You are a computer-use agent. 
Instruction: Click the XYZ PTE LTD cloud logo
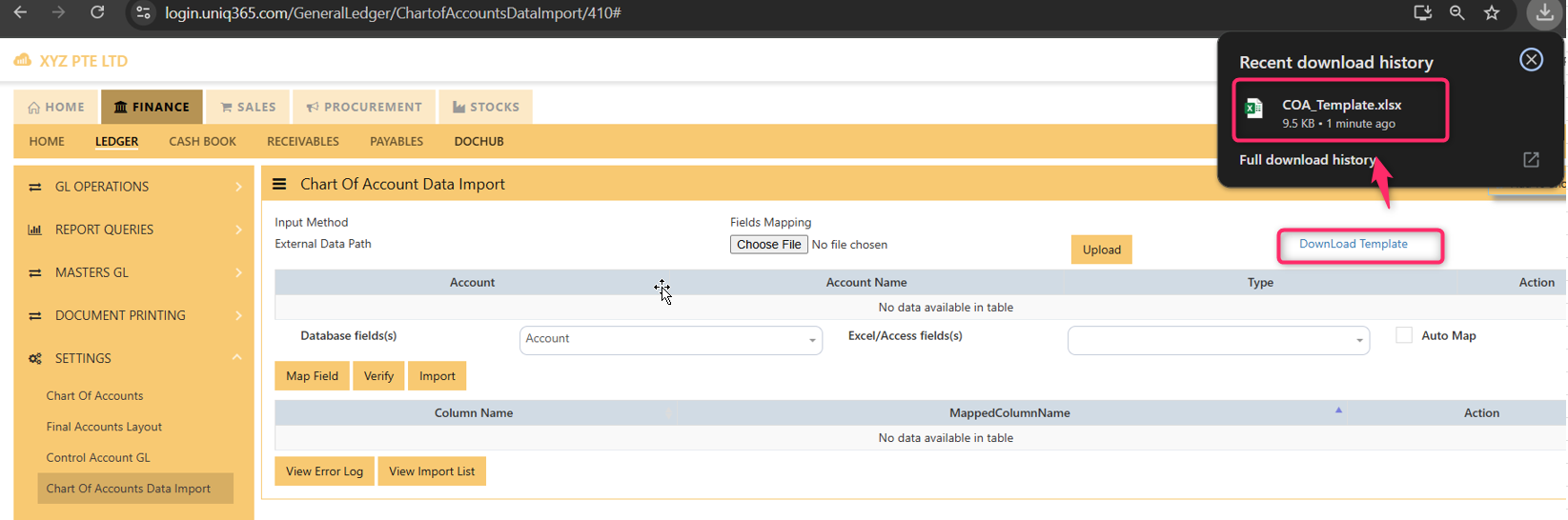click(23, 60)
